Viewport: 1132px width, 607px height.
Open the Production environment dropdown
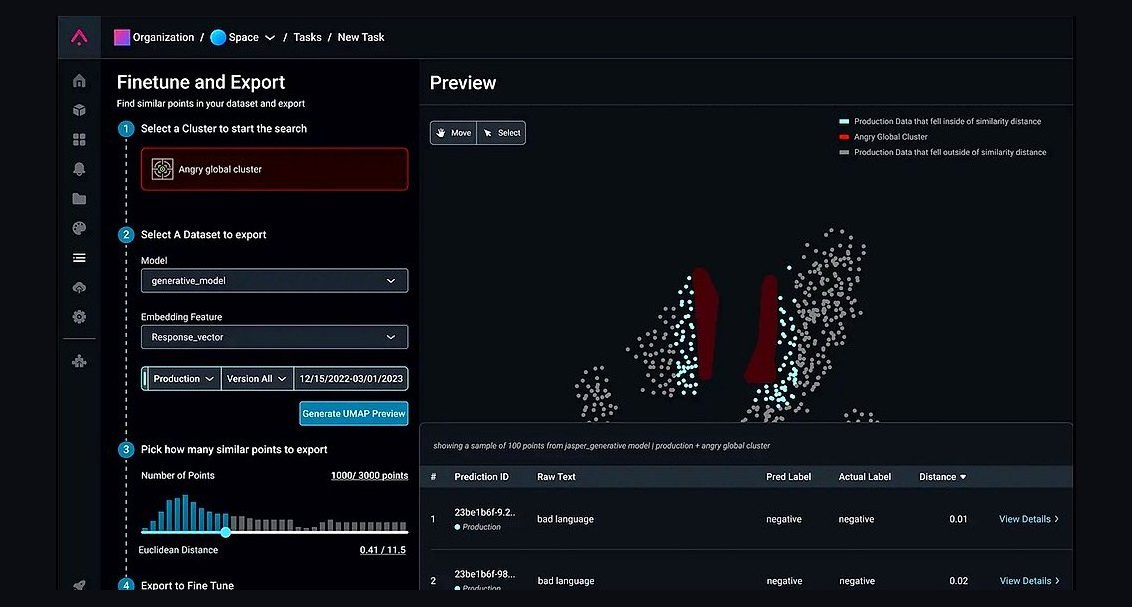(x=183, y=379)
